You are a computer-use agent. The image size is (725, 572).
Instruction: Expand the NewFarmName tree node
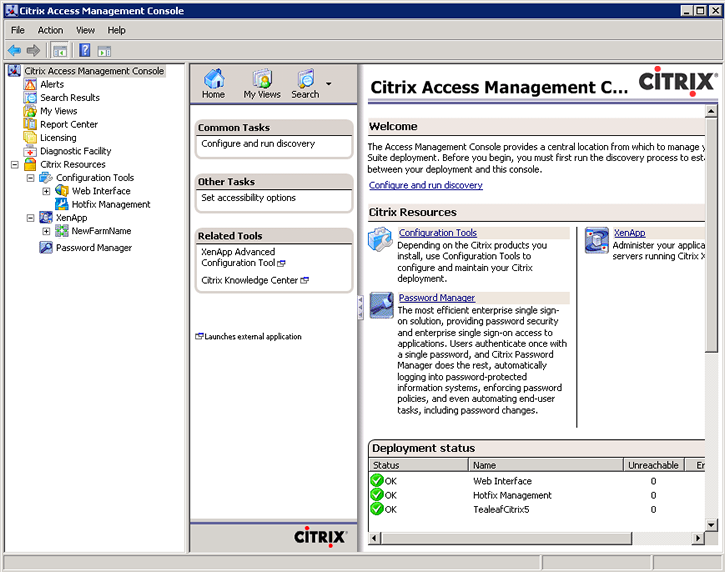[x=46, y=231]
